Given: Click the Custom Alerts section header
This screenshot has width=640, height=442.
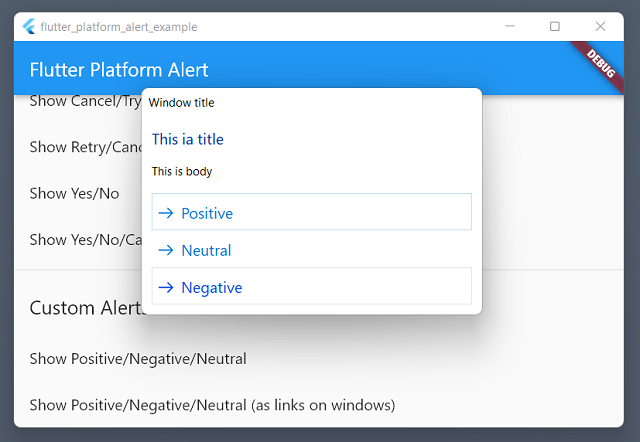Looking at the screenshot, I should (85, 308).
